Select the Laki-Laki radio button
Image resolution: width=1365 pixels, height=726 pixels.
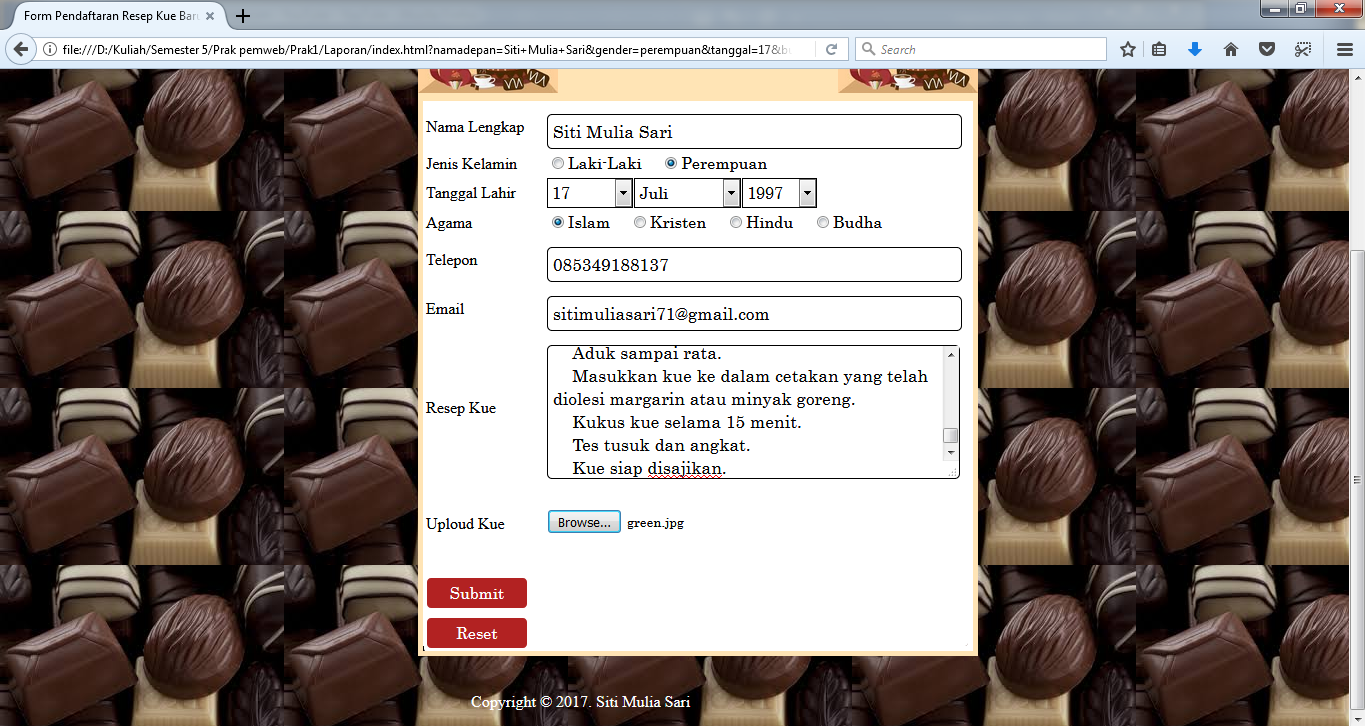coord(558,163)
